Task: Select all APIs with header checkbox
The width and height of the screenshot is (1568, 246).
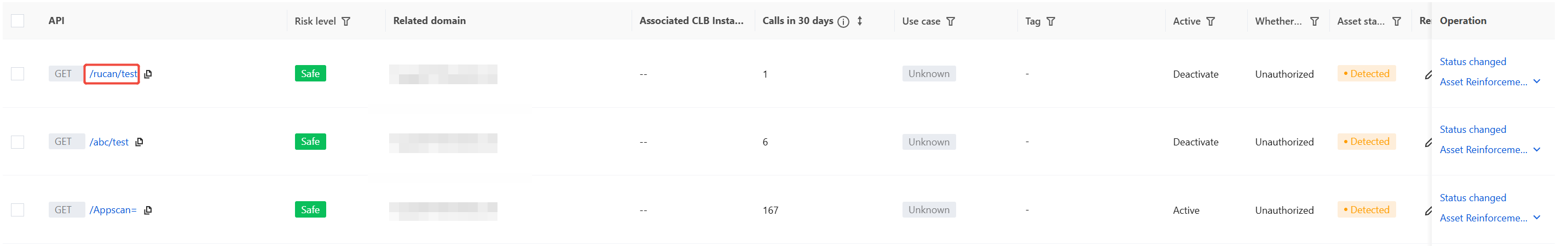Action: 18,21
